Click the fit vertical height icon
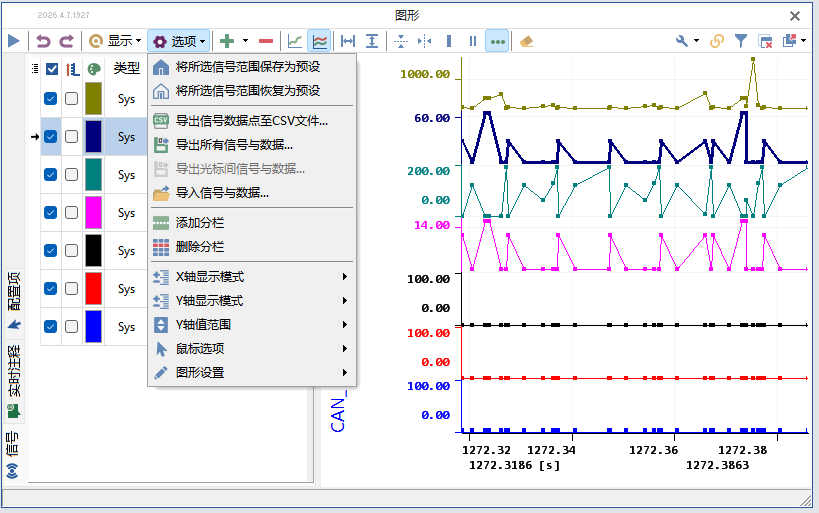 tap(372, 41)
